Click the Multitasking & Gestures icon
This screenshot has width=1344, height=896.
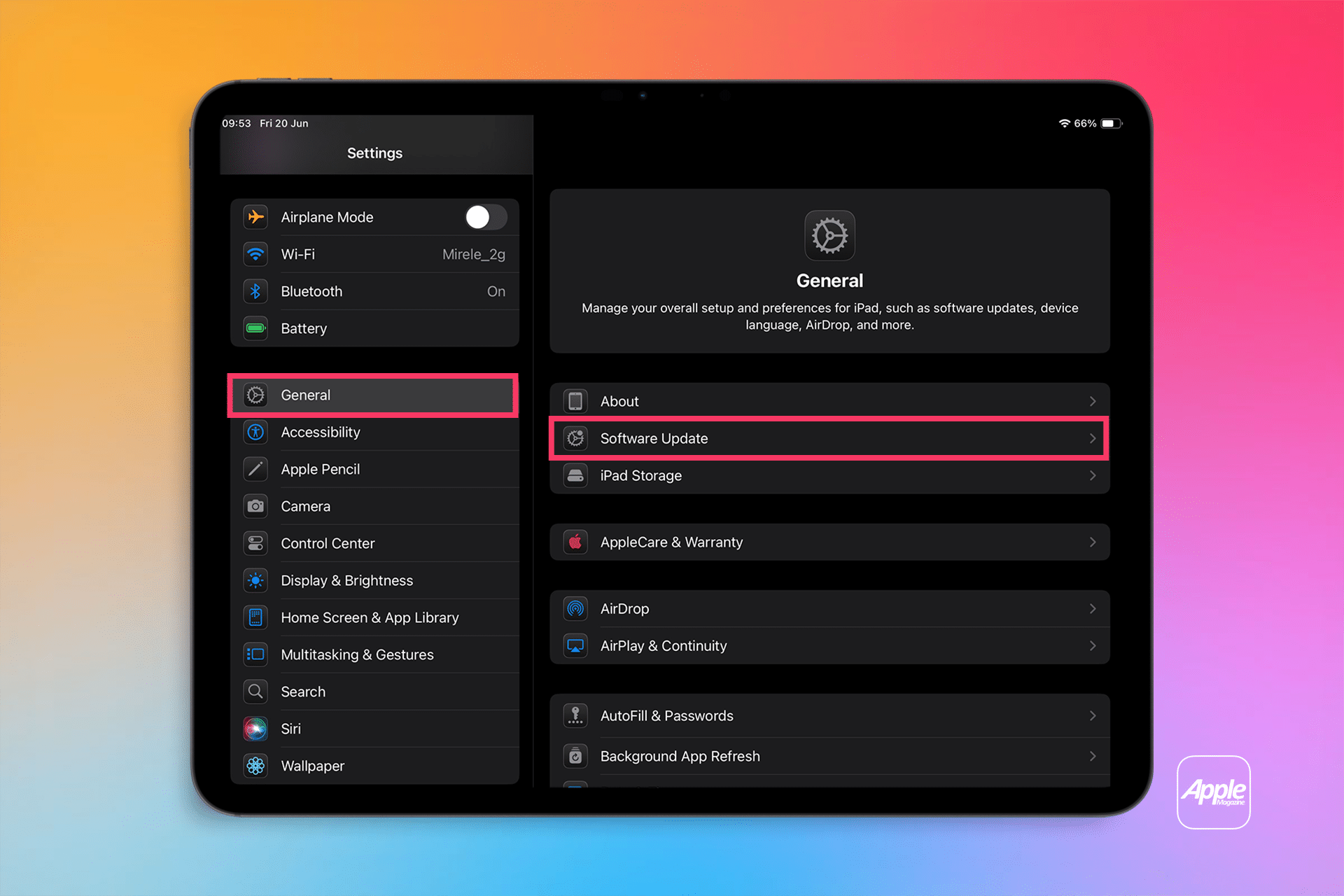click(255, 654)
